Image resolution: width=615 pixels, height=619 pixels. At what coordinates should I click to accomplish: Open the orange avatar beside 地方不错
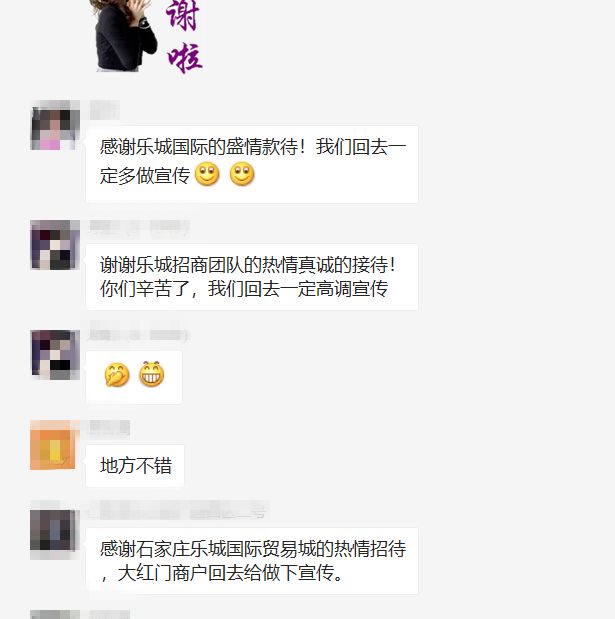point(53,445)
